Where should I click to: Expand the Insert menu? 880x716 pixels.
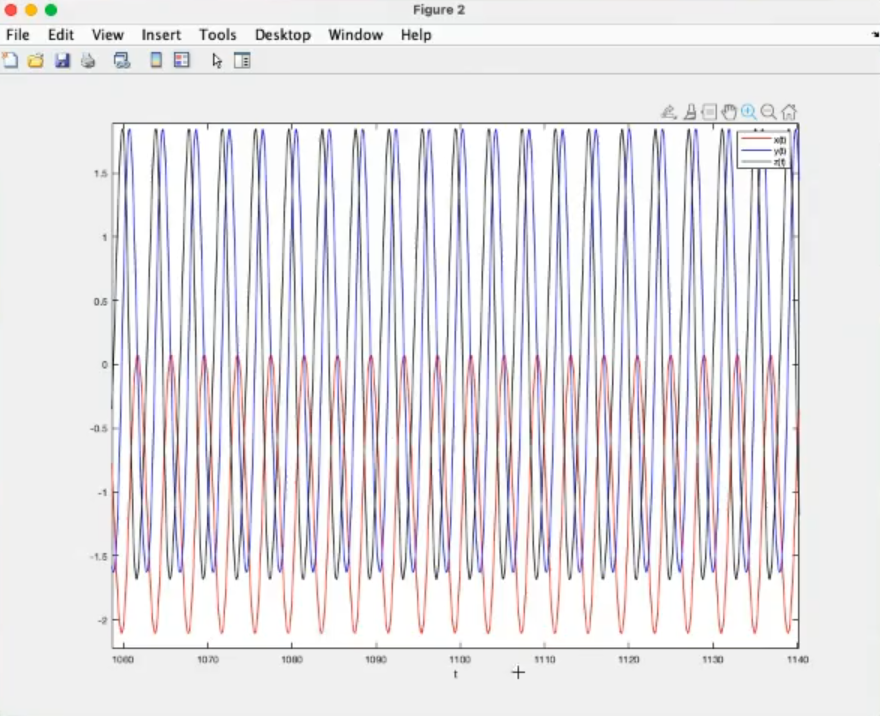[x=161, y=35]
